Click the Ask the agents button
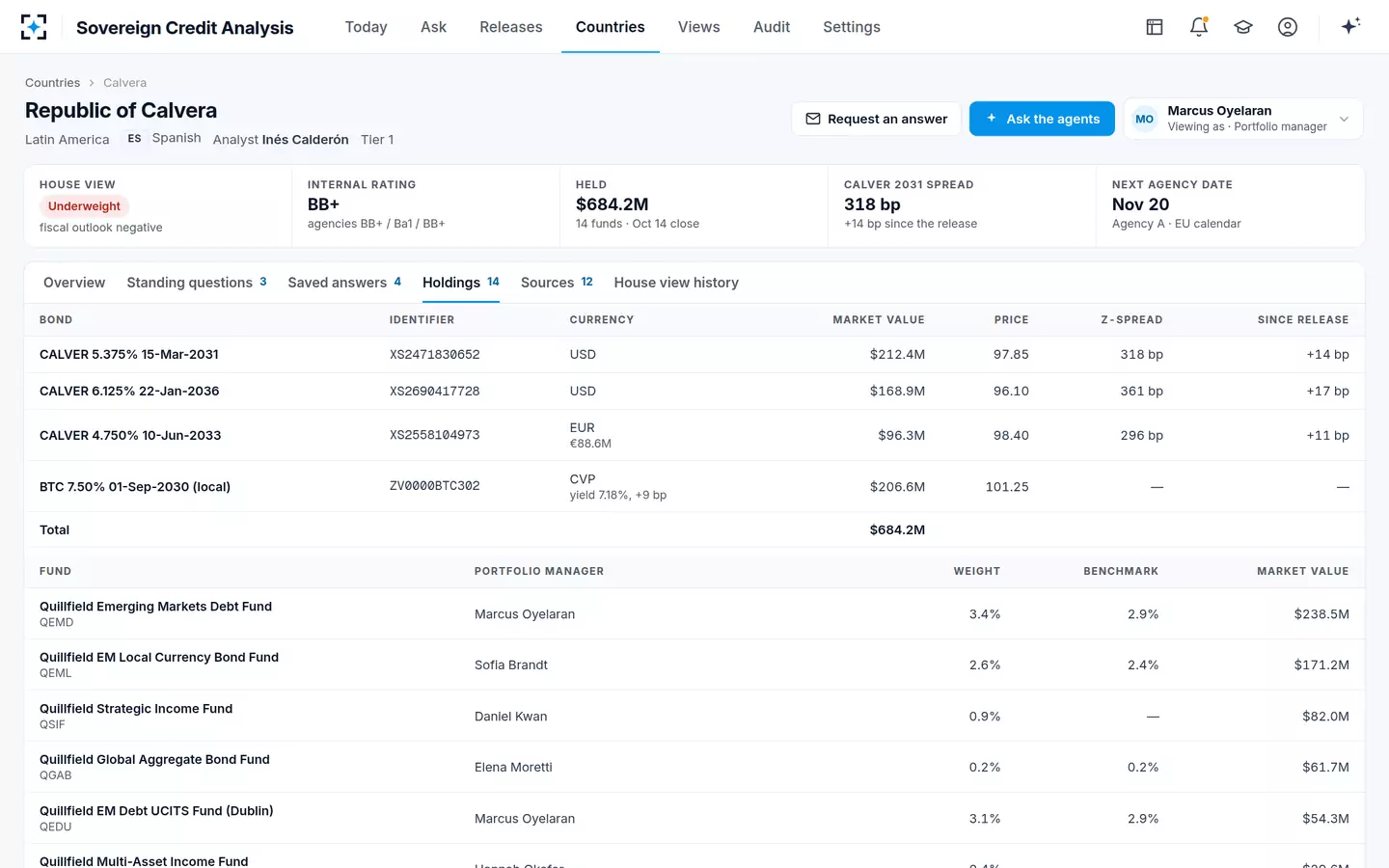This screenshot has height=868, width=1389. point(1042,119)
